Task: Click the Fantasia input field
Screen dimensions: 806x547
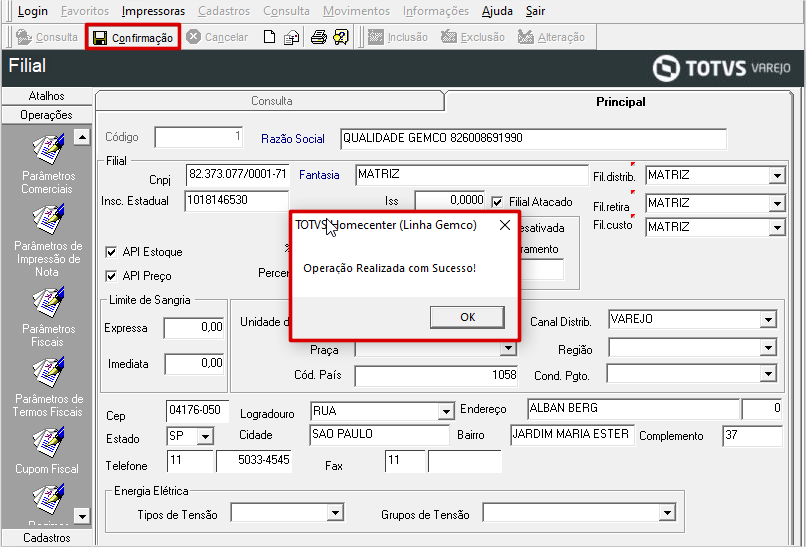Action: pyautogui.click(x=471, y=175)
